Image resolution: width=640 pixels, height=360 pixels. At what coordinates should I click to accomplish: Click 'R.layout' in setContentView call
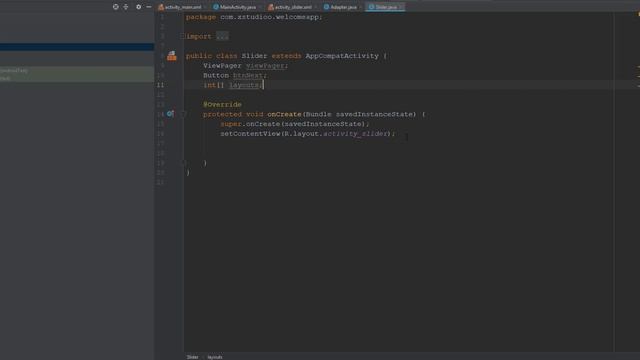(x=301, y=134)
